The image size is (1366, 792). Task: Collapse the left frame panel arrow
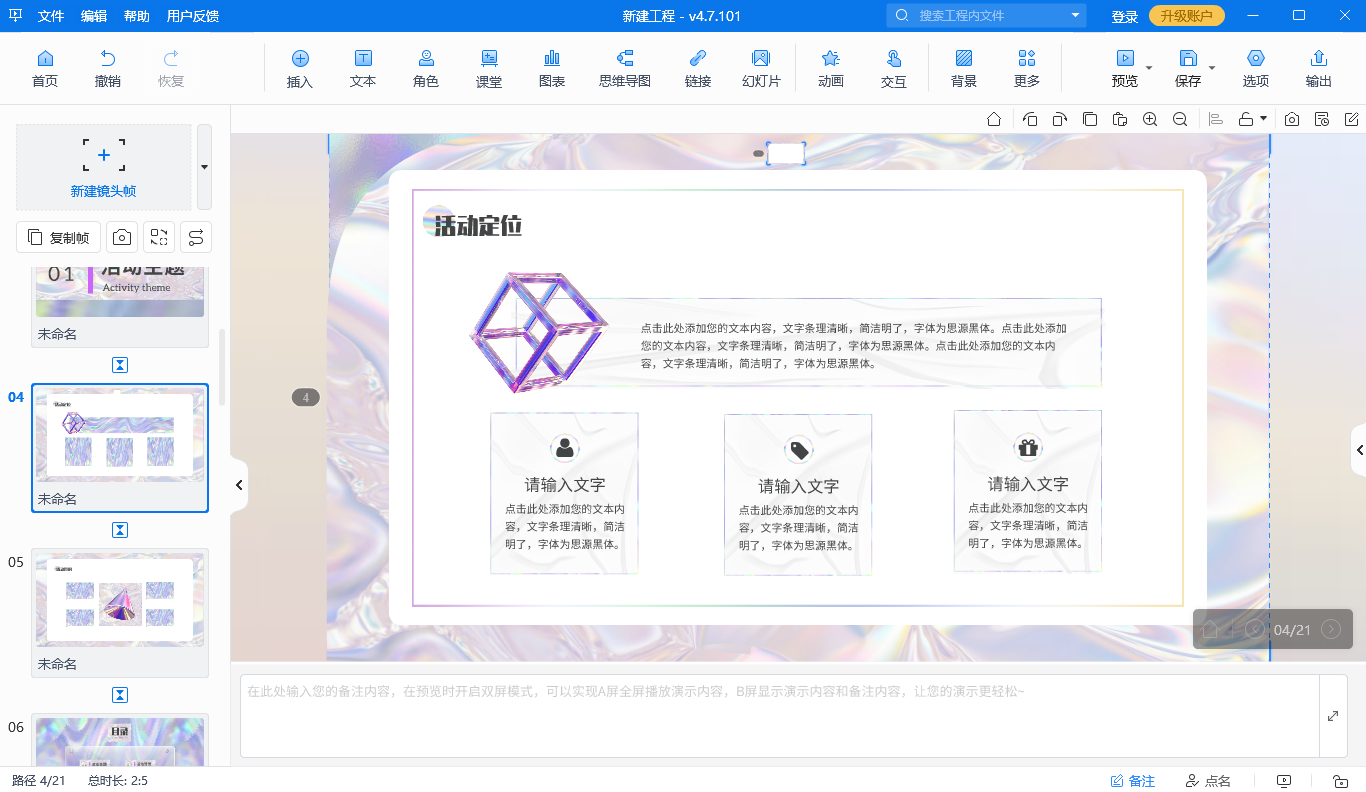[239, 485]
